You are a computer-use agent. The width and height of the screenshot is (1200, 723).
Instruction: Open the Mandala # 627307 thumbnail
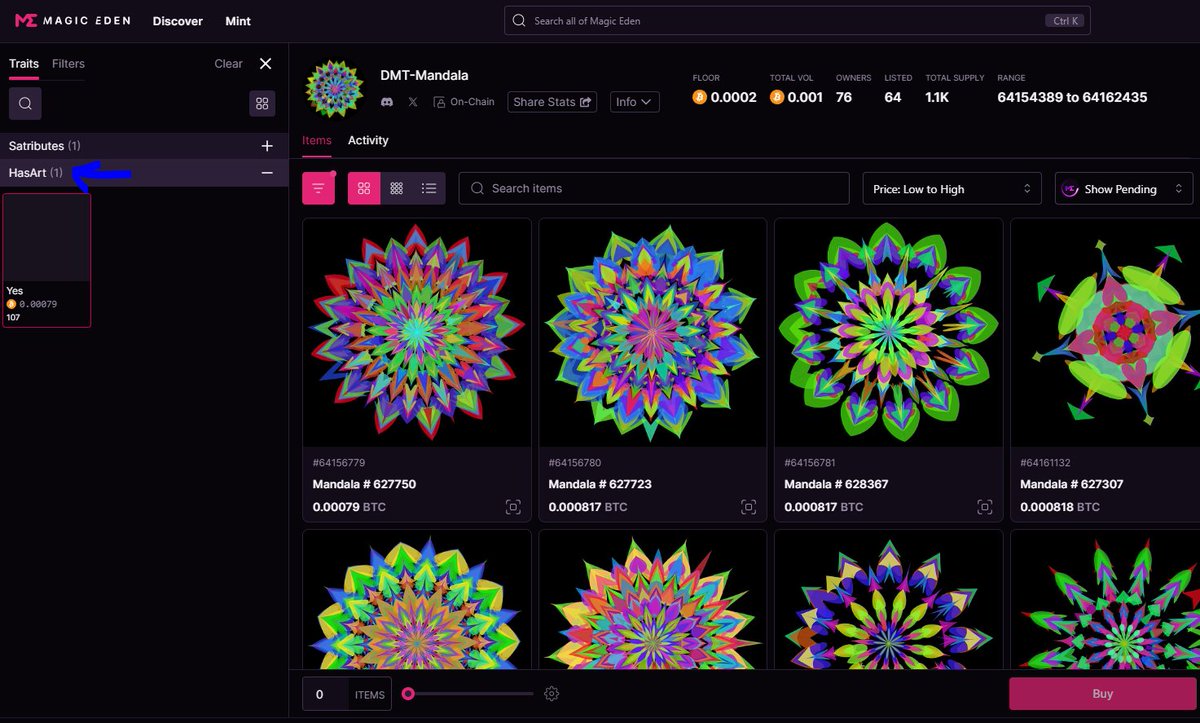(x=1106, y=333)
